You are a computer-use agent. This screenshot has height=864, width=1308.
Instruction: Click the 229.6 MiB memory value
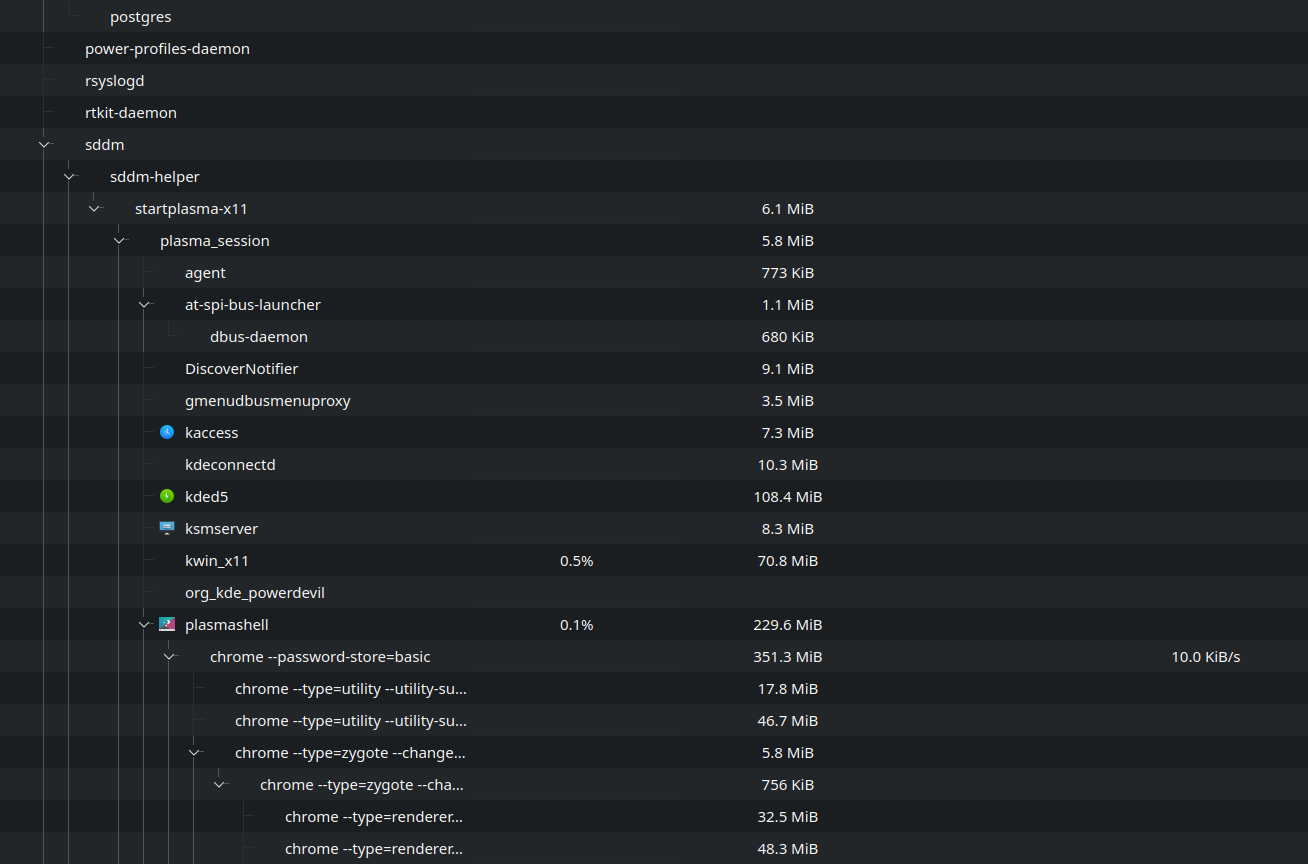pos(788,624)
